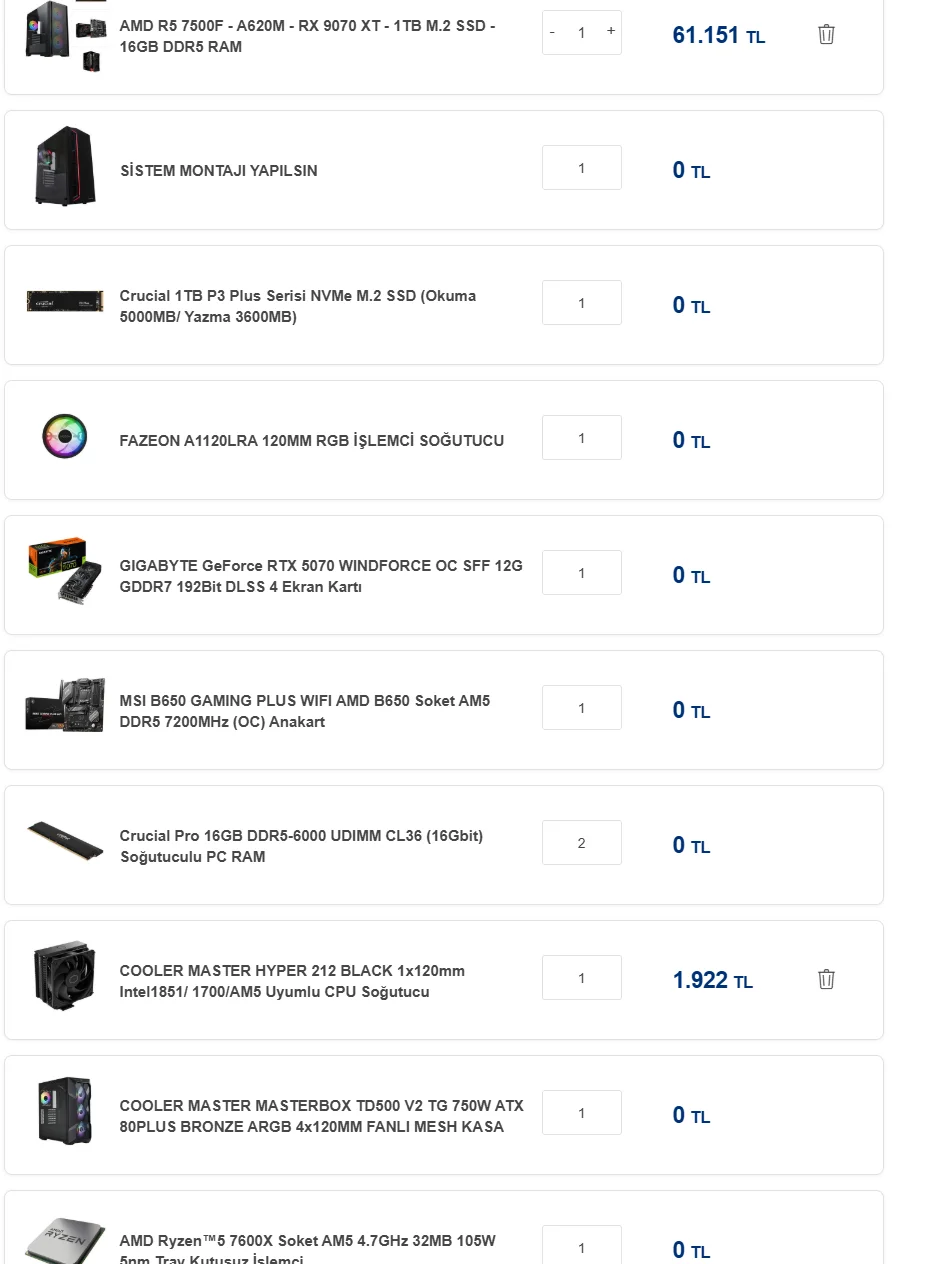Open COOLER MASTER MASTERBOX TD500 V2 link
The width and height of the screenshot is (928, 1264).
321,1116
